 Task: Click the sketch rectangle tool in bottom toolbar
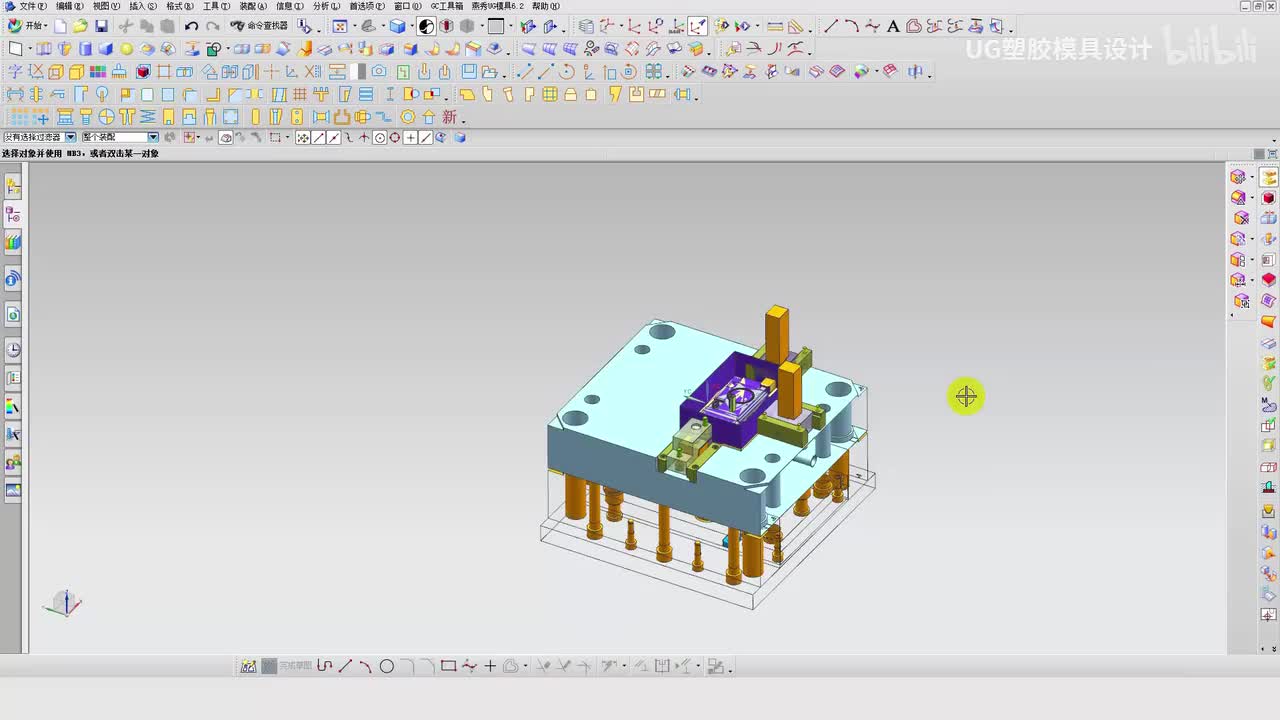click(x=448, y=666)
